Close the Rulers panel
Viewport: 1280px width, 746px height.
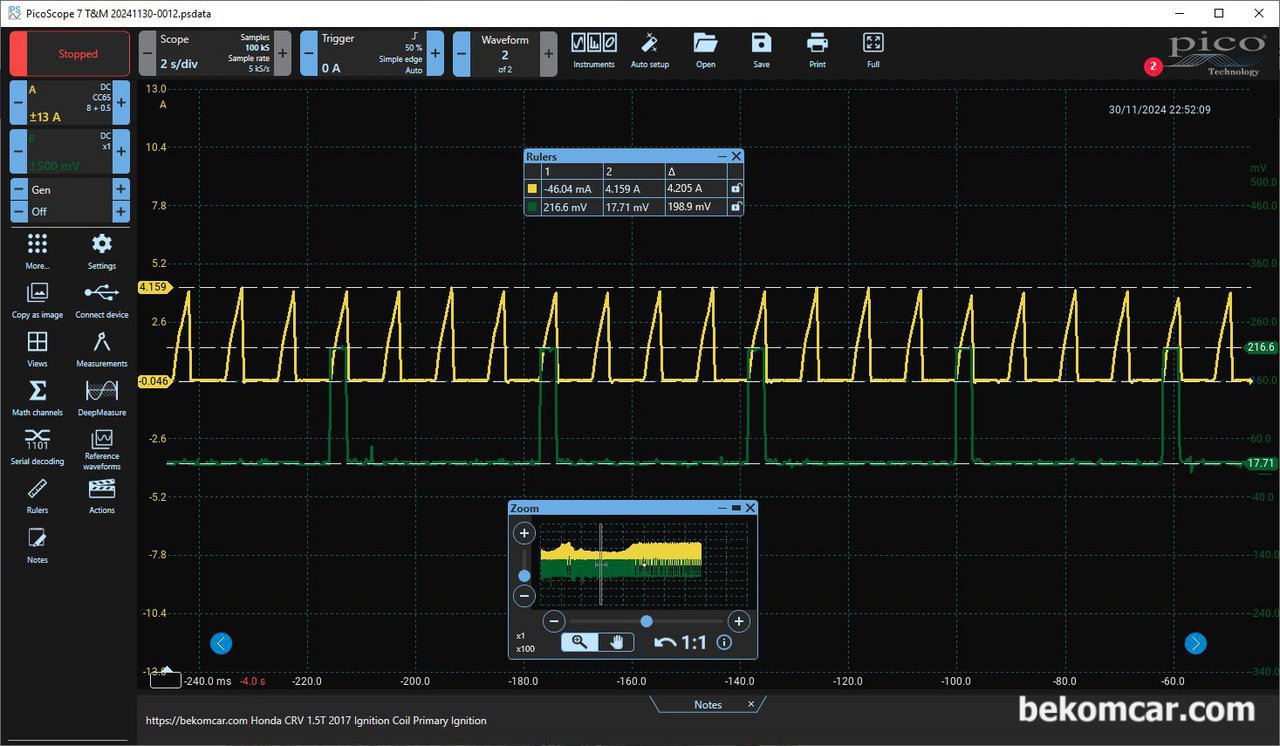tap(737, 156)
